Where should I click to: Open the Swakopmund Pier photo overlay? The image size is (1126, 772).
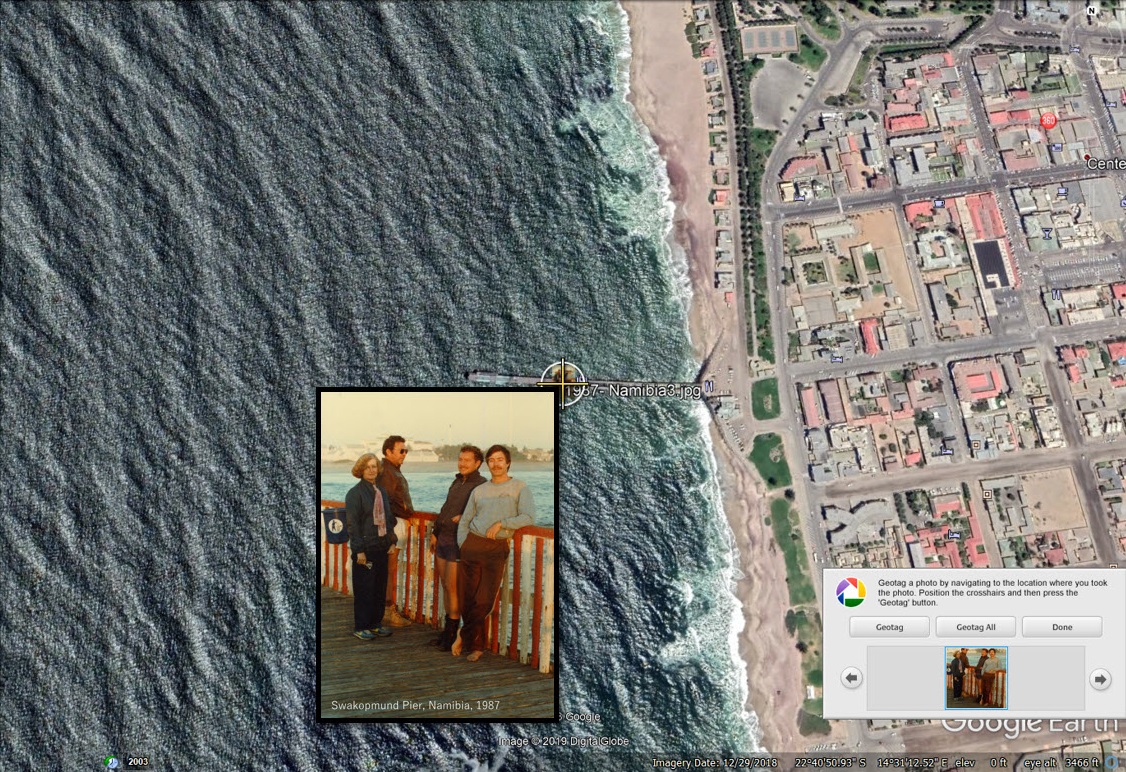point(437,554)
